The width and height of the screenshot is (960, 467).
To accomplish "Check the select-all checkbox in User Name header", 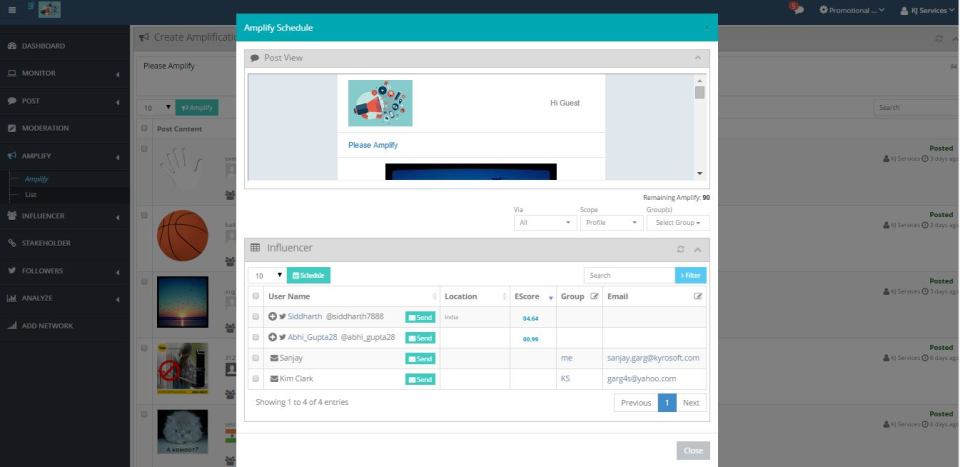I will pyautogui.click(x=256, y=297).
